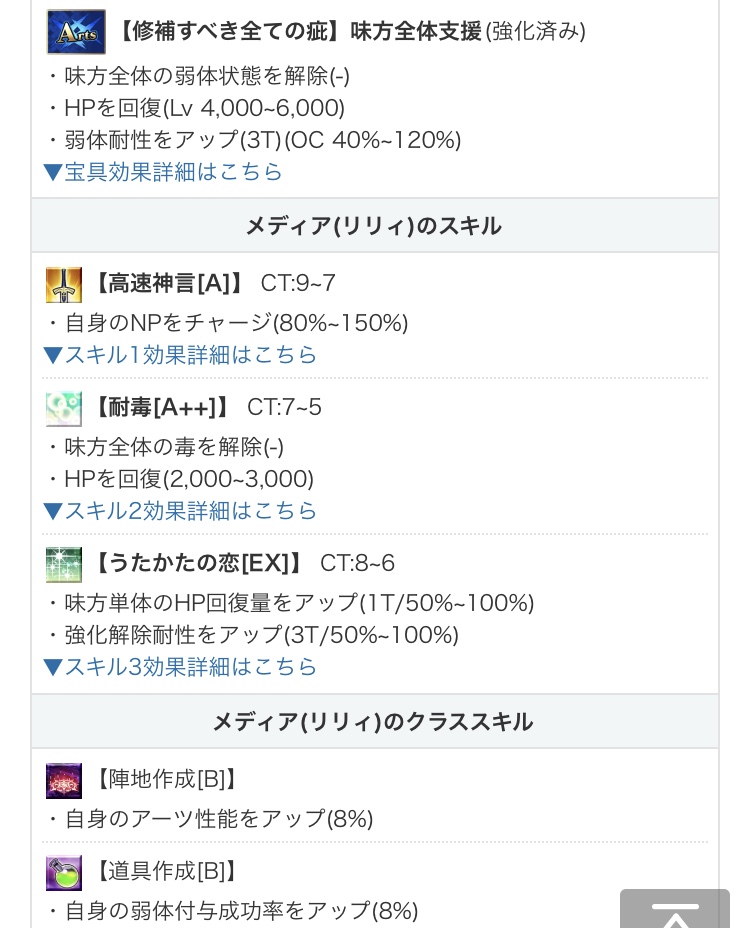
Task: Click the 陣地作成[B] class skill name
Action: (167, 780)
